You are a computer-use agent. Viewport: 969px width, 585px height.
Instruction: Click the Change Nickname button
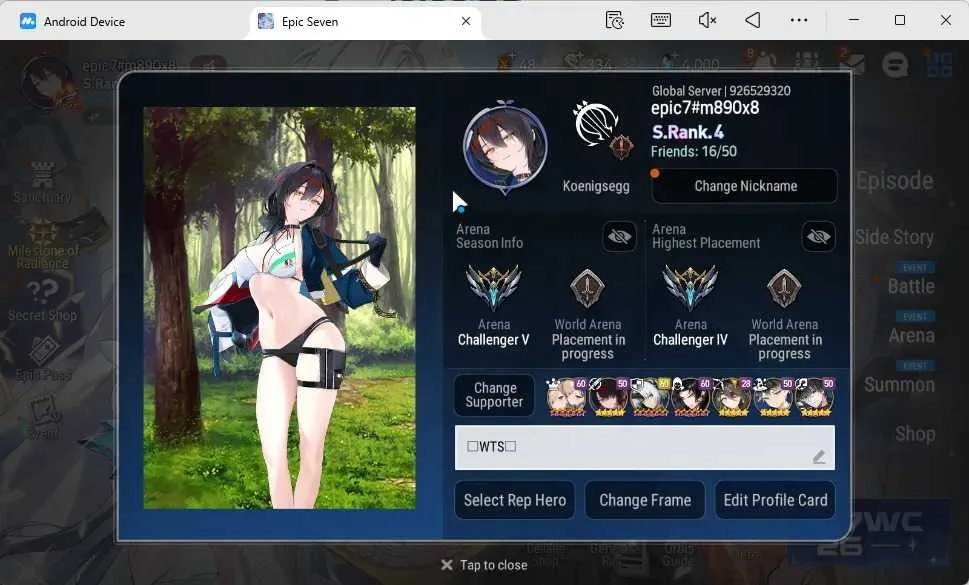click(745, 186)
